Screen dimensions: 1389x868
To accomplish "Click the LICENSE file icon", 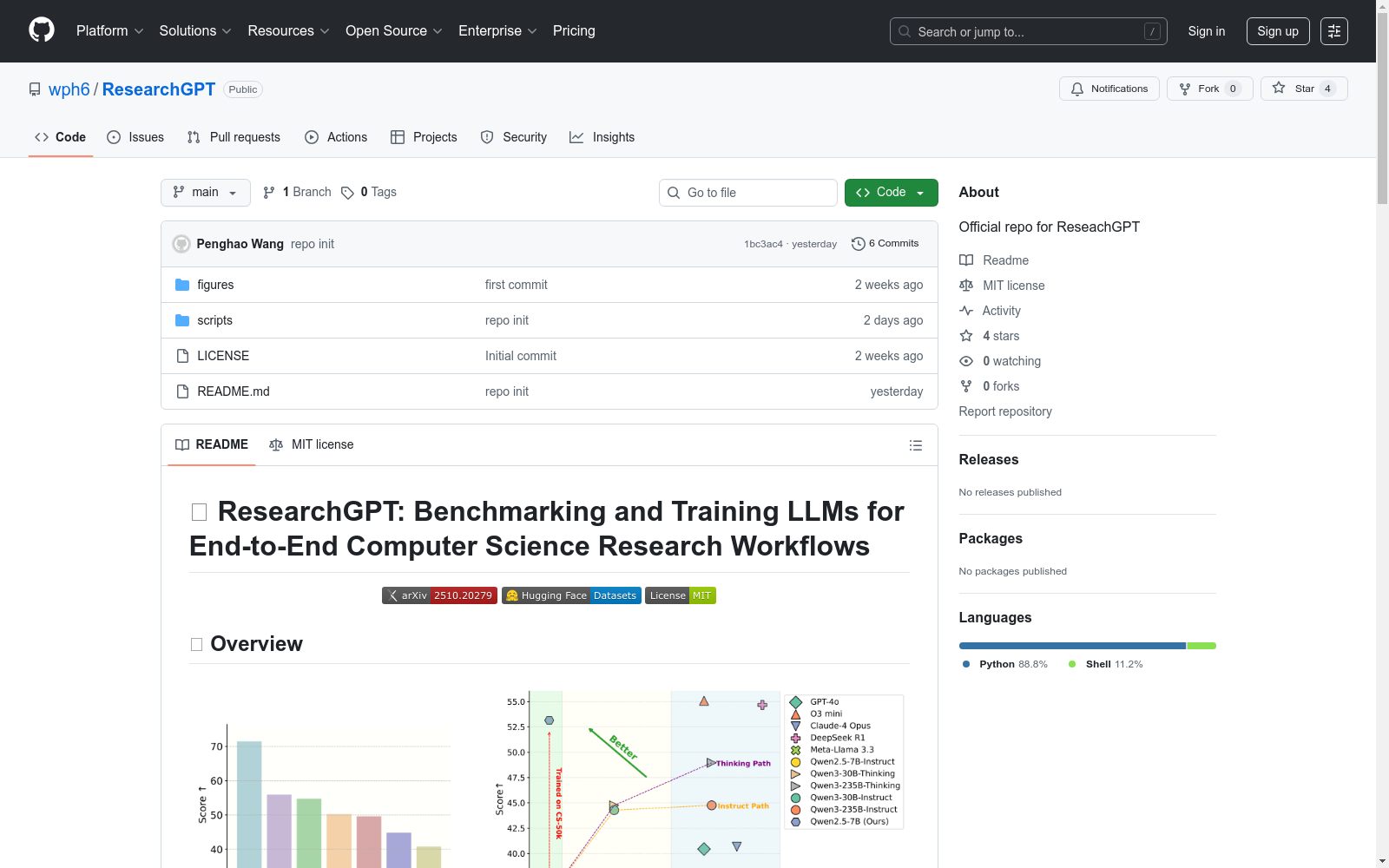I will tap(182, 356).
